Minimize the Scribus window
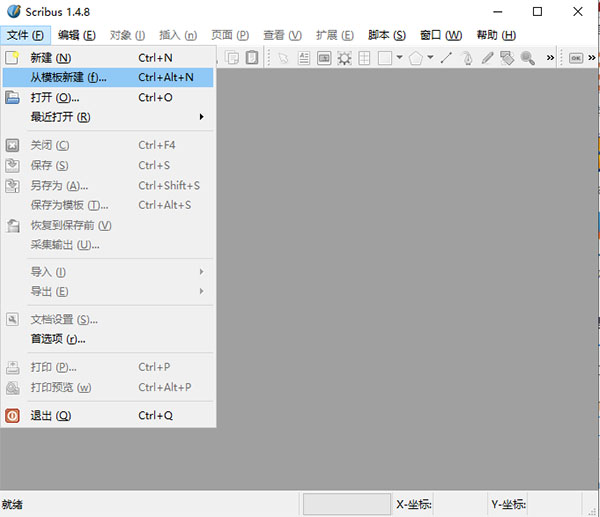The height and width of the screenshot is (517, 600). [497, 12]
